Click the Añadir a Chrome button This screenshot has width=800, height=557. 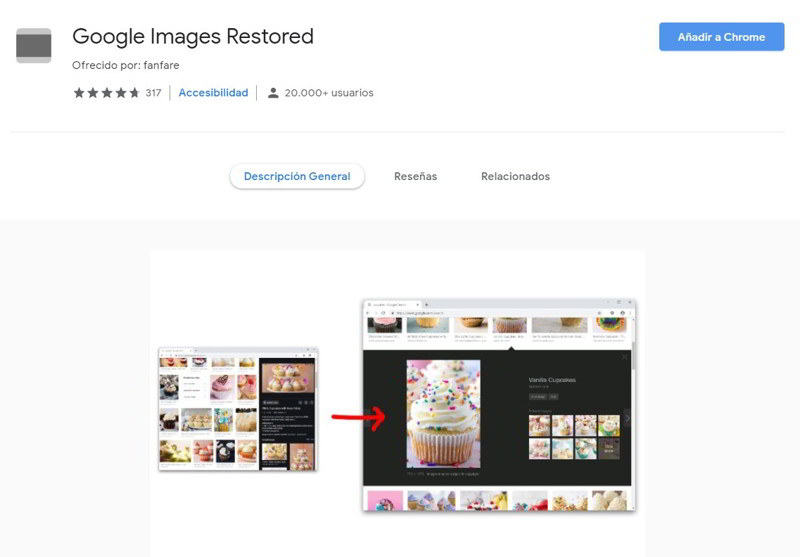pos(721,37)
